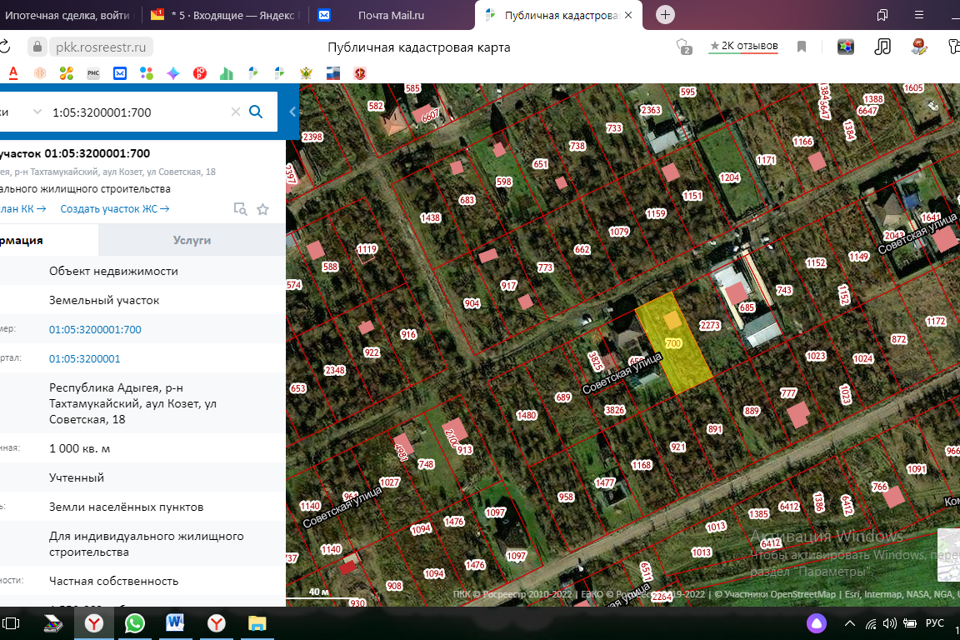
Task: Click the highlighted yellow parcel 700
Action: click(x=675, y=345)
